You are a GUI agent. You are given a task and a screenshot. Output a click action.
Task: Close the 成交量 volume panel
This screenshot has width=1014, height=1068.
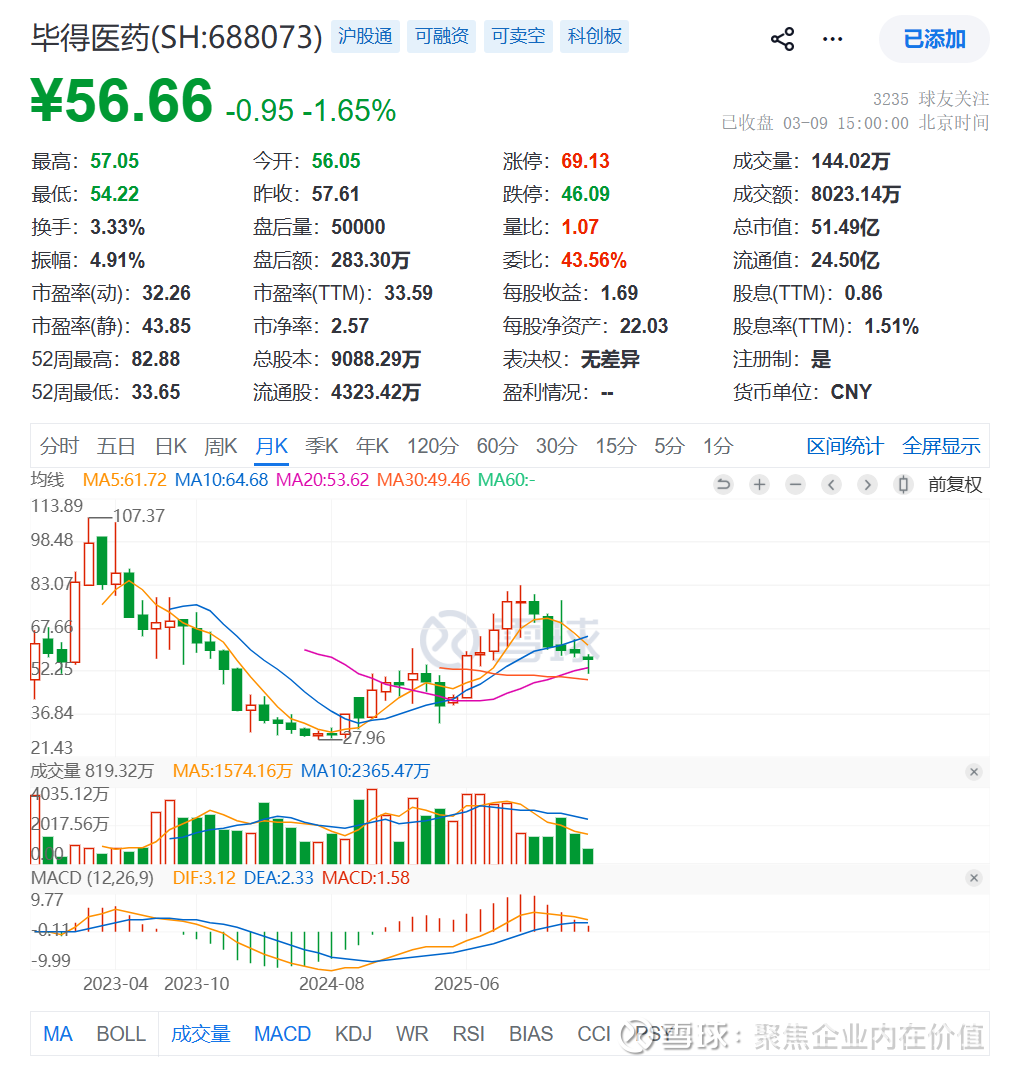tap(974, 772)
